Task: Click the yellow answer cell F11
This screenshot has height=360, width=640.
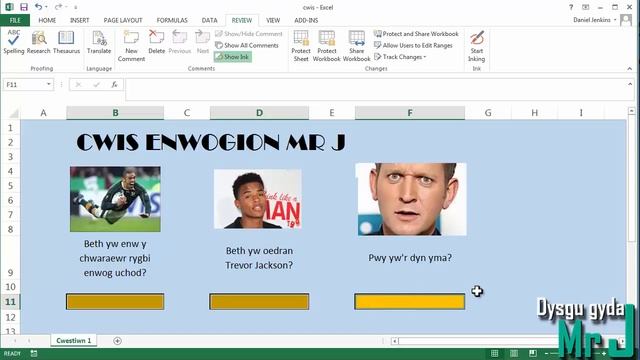Action: (410, 302)
